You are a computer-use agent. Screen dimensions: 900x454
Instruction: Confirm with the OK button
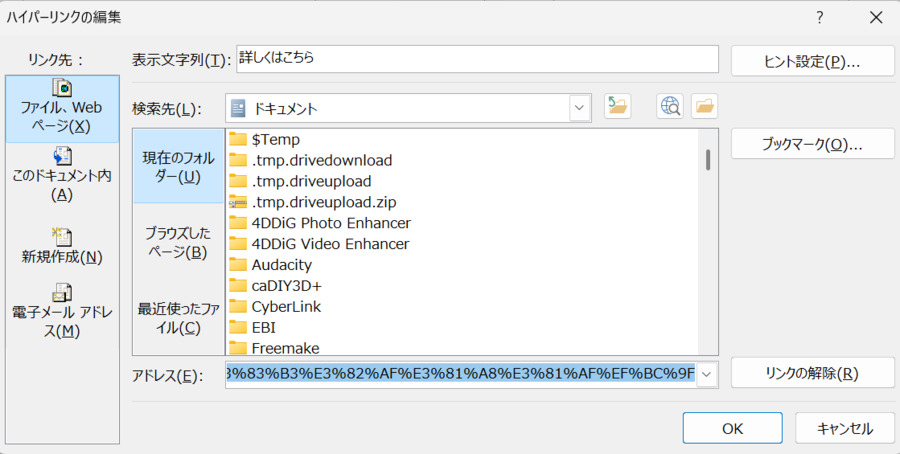tap(732, 428)
